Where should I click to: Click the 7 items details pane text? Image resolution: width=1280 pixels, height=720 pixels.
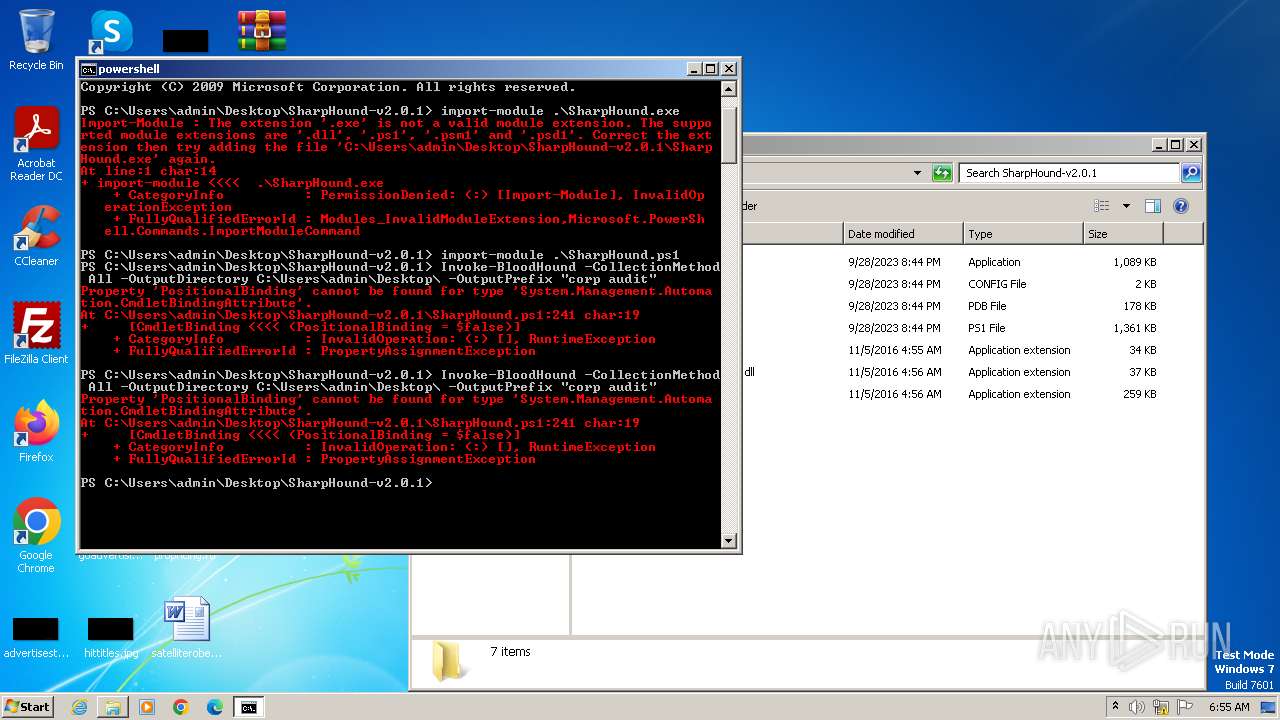click(x=510, y=652)
